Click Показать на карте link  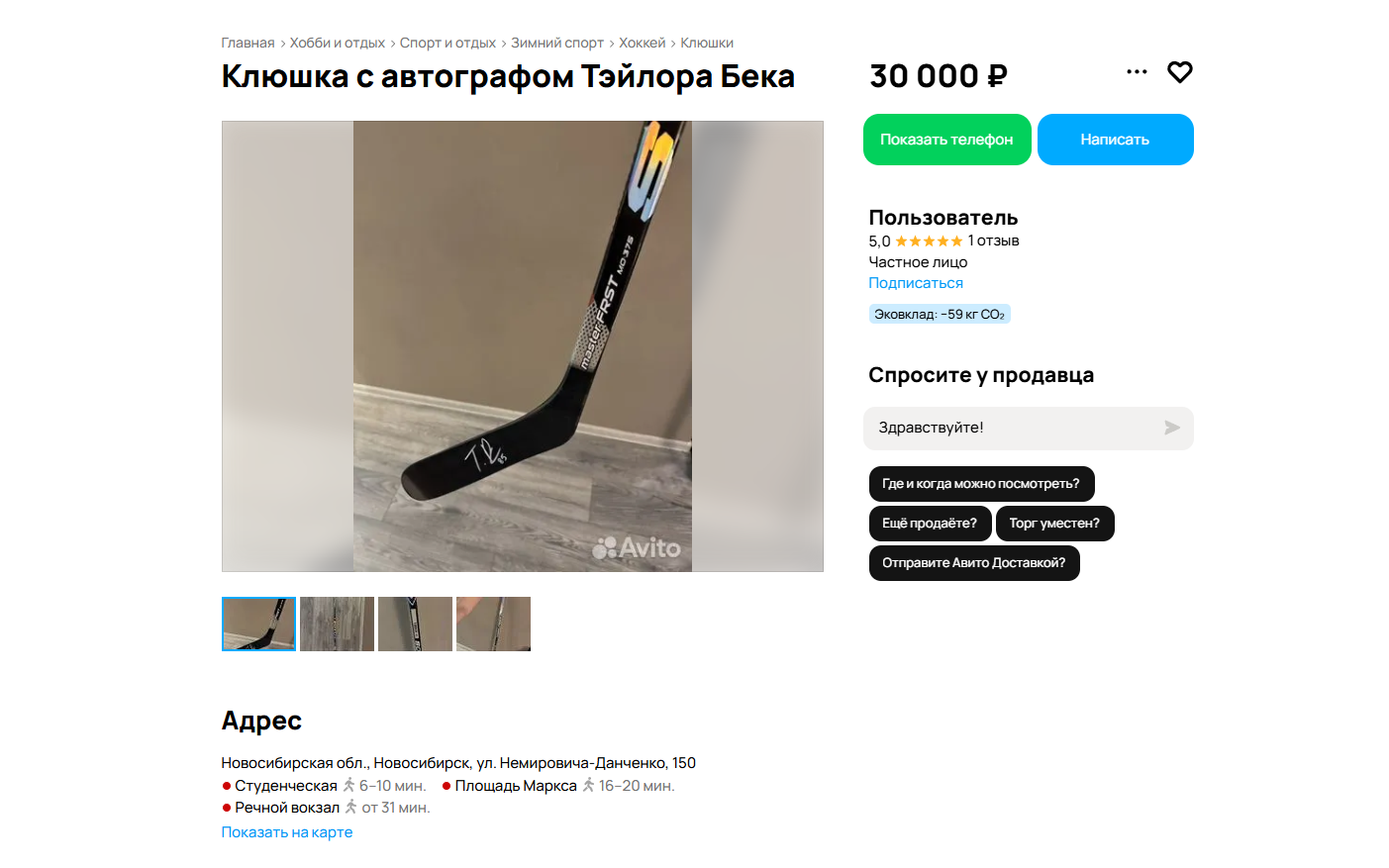(287, 832)
